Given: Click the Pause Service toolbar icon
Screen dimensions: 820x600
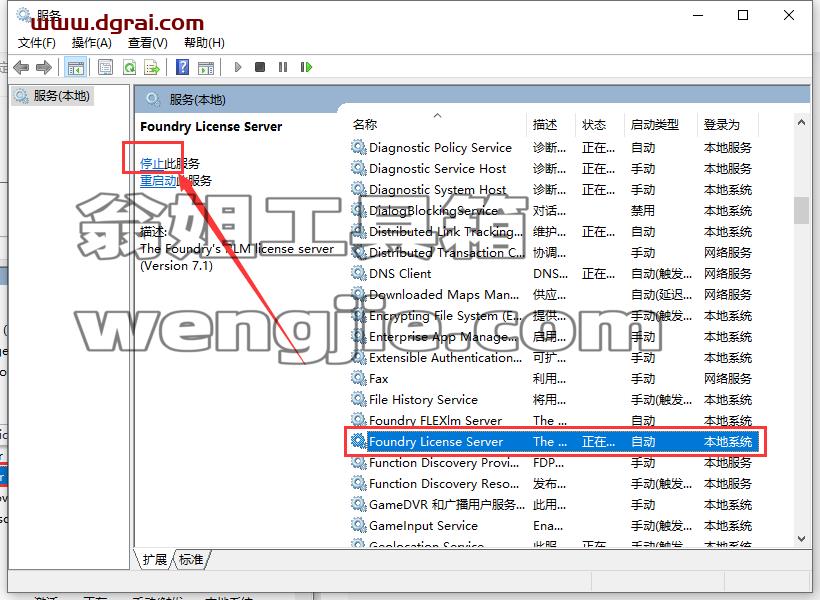Looking at the screenshot, I should (x=283, y=67).
